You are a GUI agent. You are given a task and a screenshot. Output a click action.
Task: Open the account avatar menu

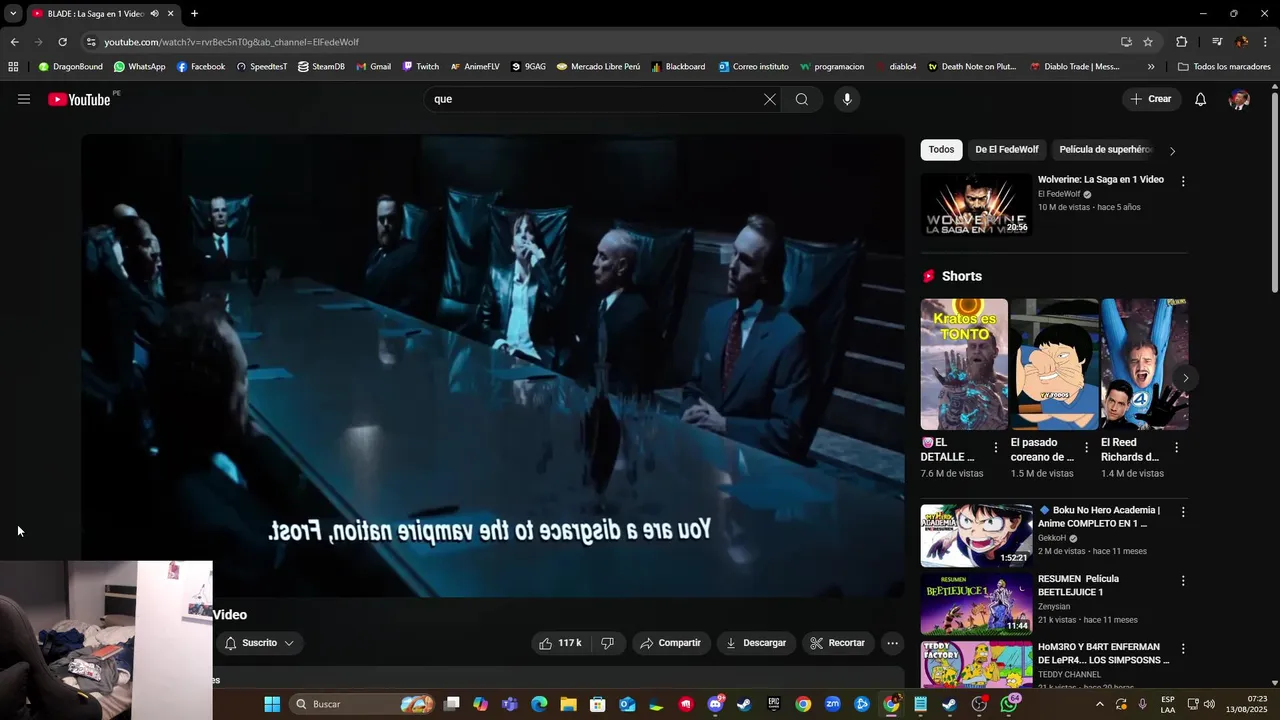1239,99
